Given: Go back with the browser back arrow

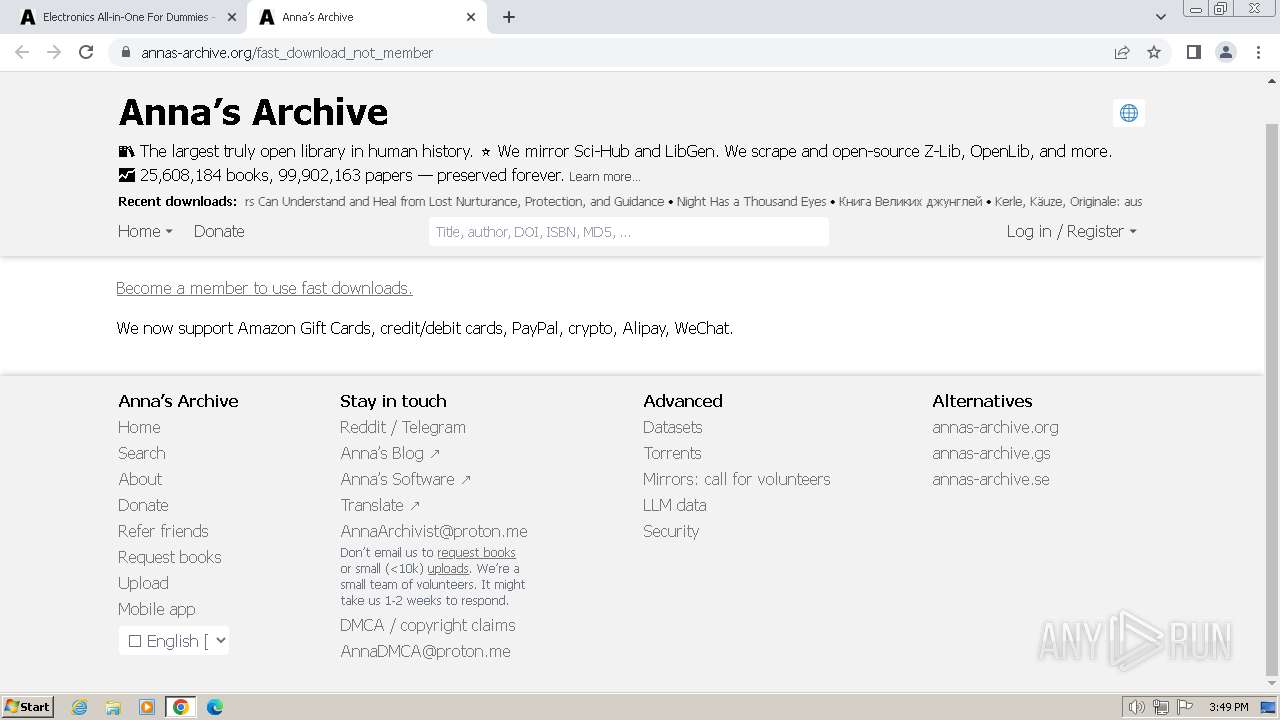Looking at the screenshot, I should pos(22,52).
